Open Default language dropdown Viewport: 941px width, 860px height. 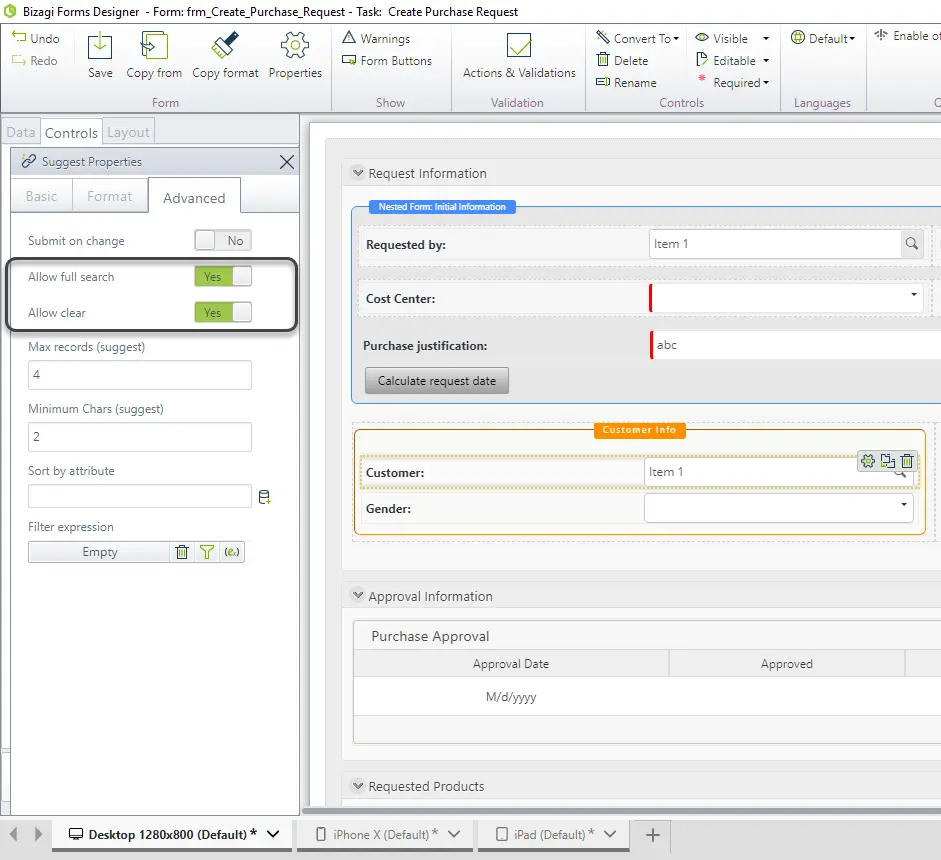pos(823,38)
